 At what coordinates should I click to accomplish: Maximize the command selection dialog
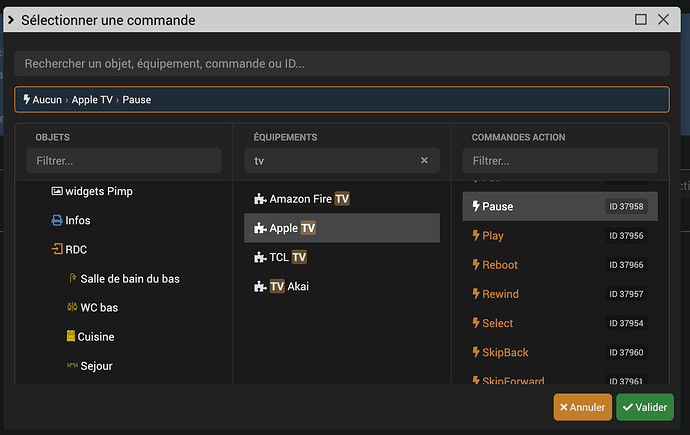[x=641, y=19]
